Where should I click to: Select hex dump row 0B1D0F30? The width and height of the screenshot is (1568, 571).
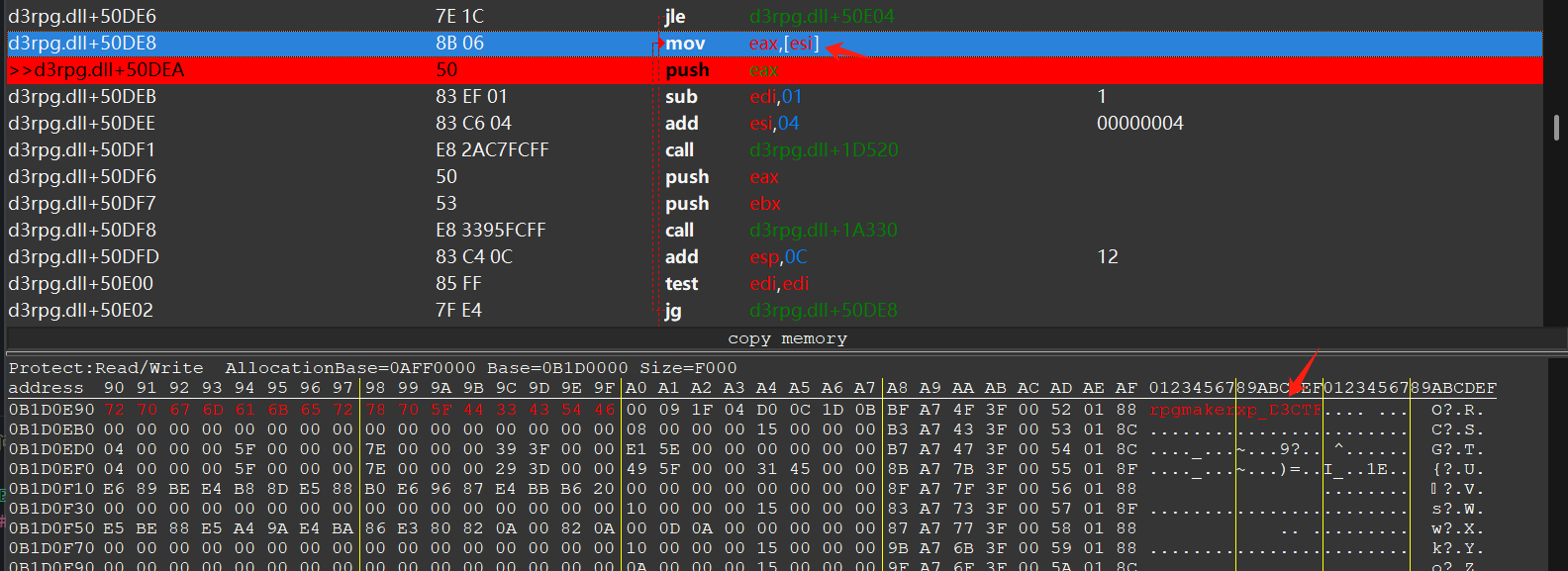point(51,509)
